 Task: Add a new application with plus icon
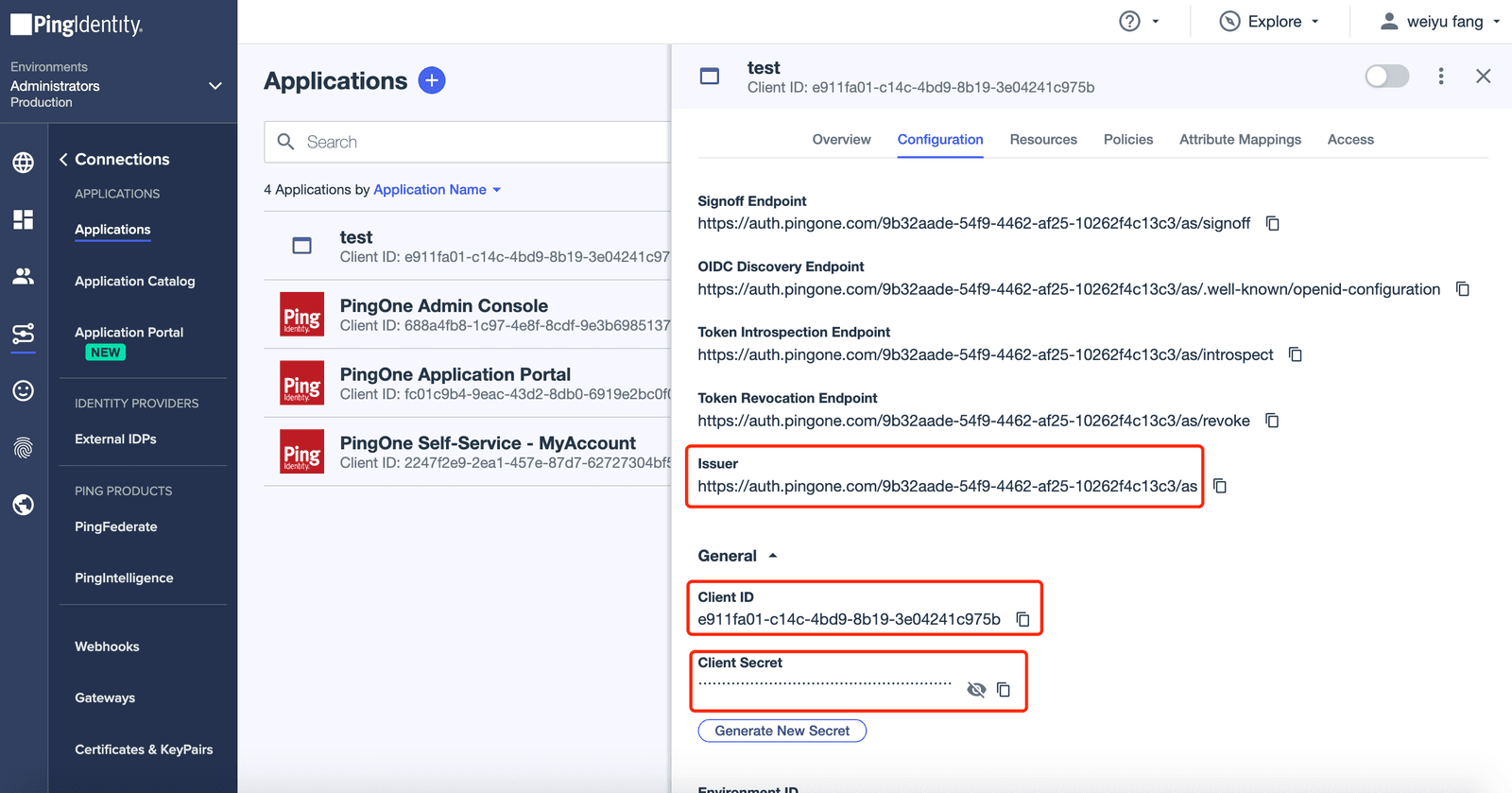coord(432,80)
